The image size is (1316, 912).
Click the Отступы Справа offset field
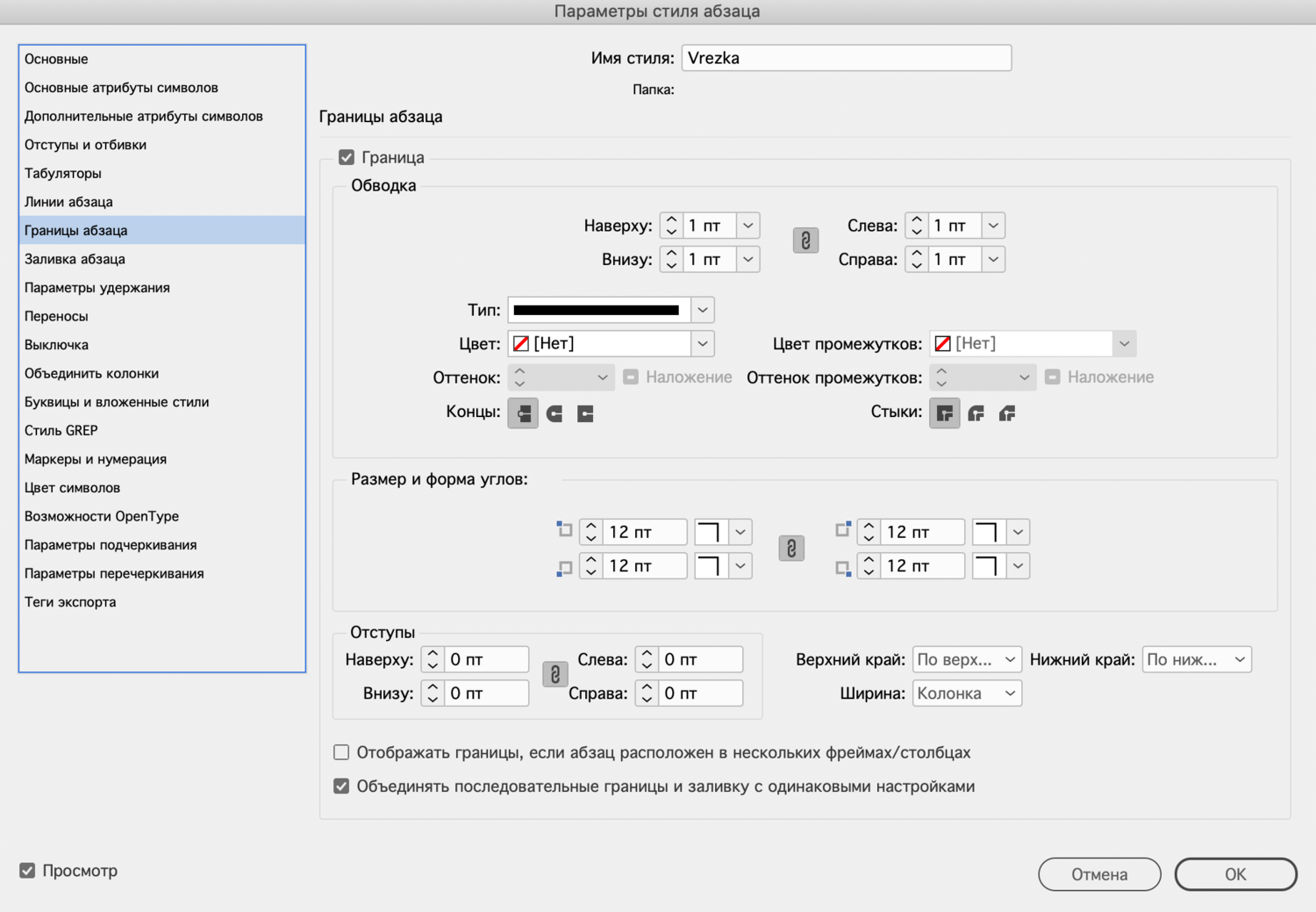(700, 693)
